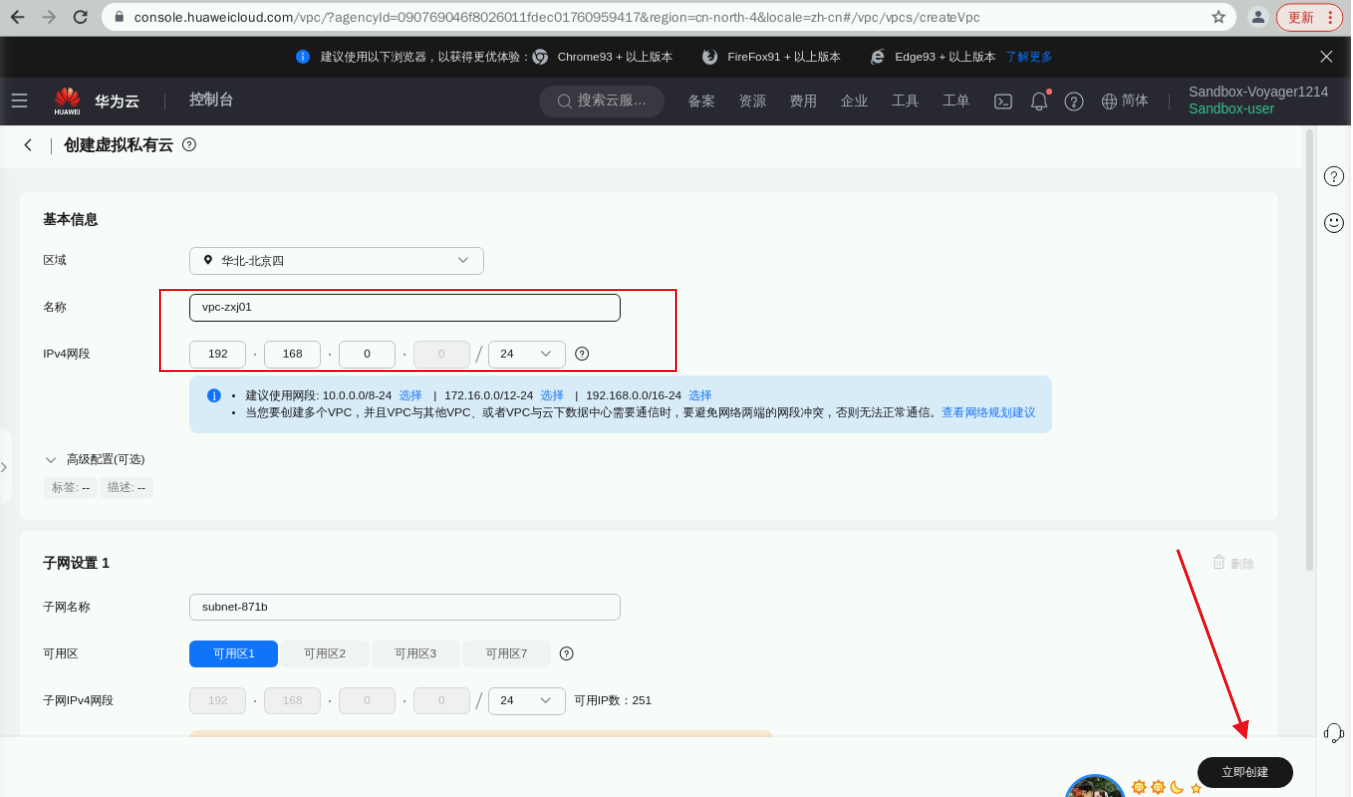
Task: Open the 工具 menu
Action: 905,101
